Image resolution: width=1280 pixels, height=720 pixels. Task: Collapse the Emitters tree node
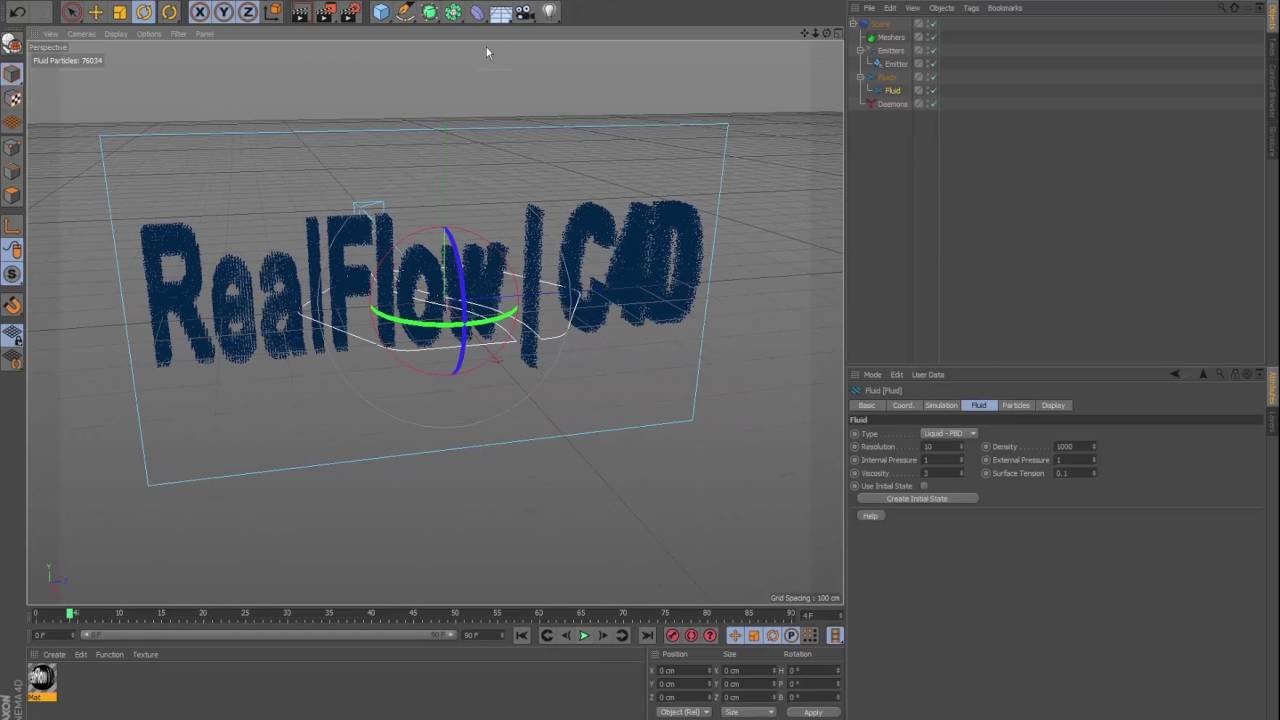point(860,50)
